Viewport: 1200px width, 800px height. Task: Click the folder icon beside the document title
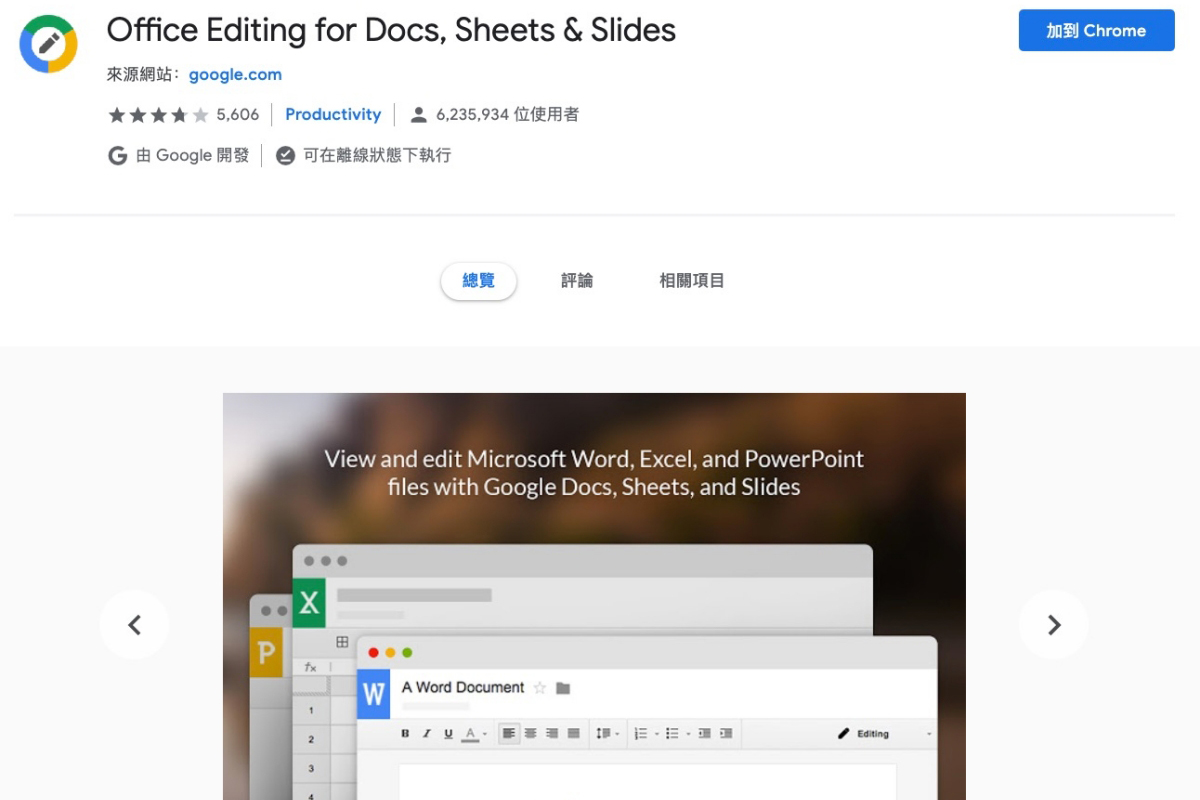pos(562,688)
